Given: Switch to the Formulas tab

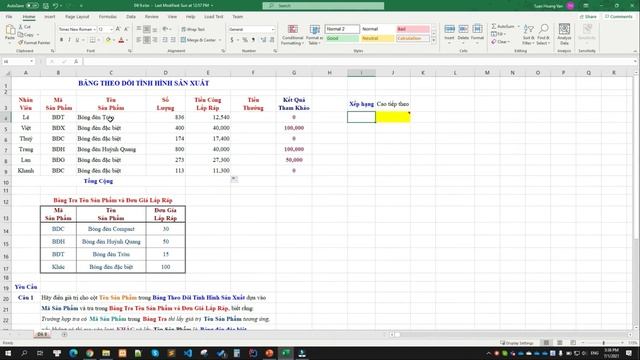Looking at the screenshot, I should (x=108, y=17).
